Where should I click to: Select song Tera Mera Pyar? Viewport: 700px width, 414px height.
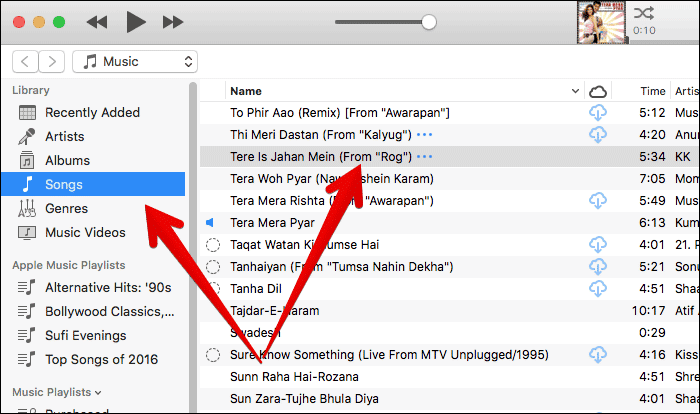pos(272,222)
